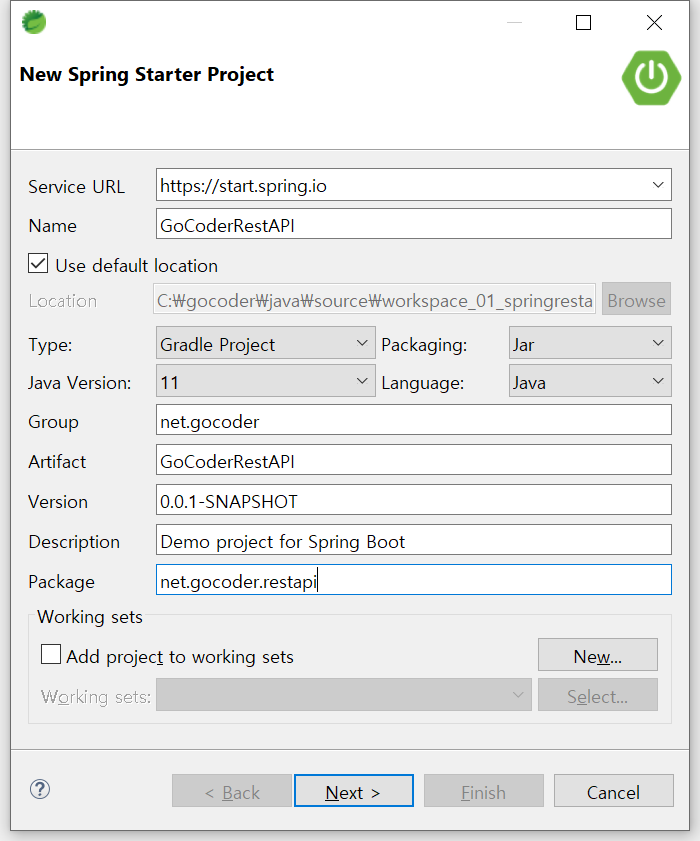Click the Select... working sets button
Image resolution: width=700 pixels, height=841 pixels.
(598, 695)
